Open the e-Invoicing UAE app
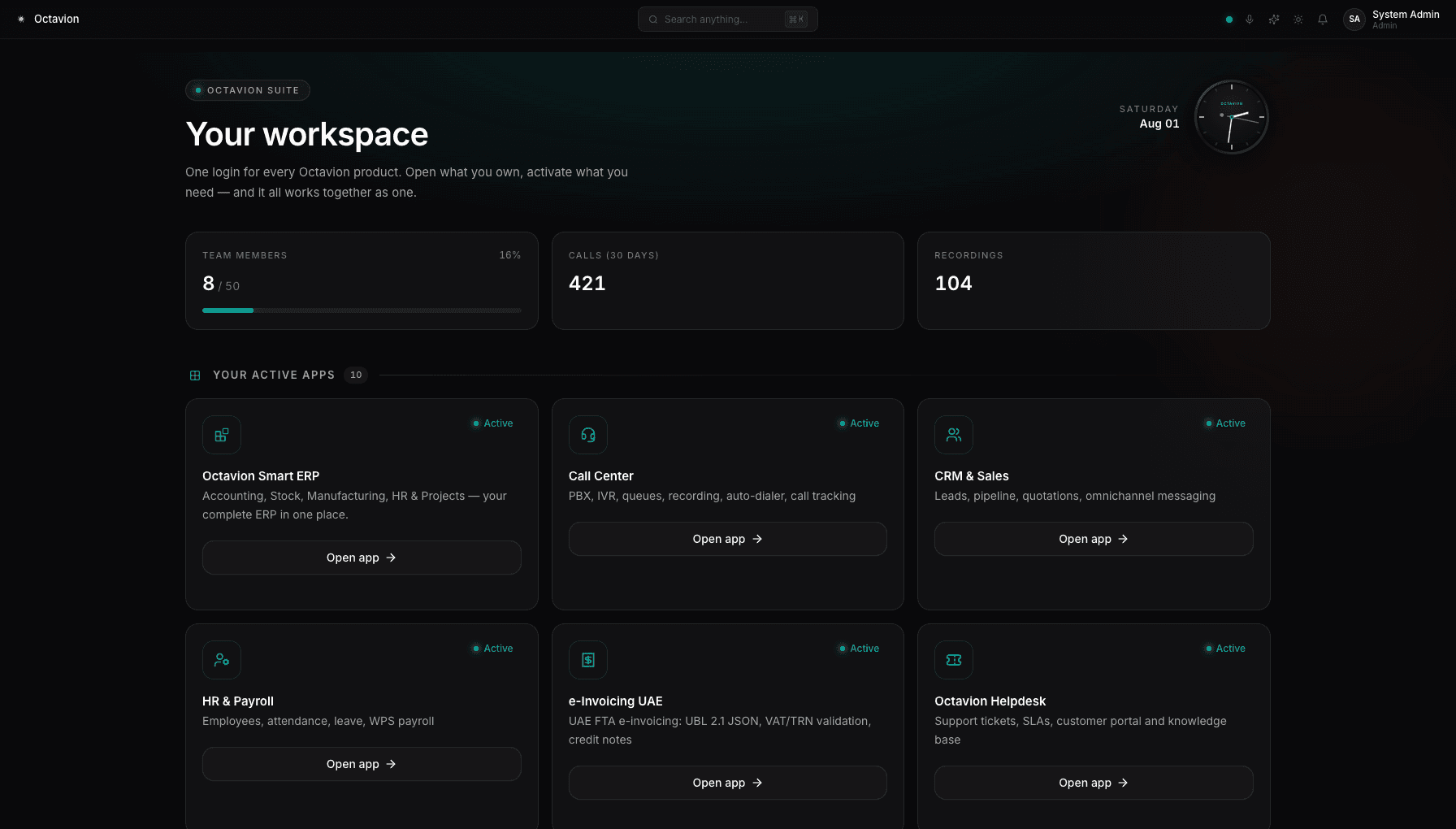This screenshot has height=829, width=1456. pos(728,783)
